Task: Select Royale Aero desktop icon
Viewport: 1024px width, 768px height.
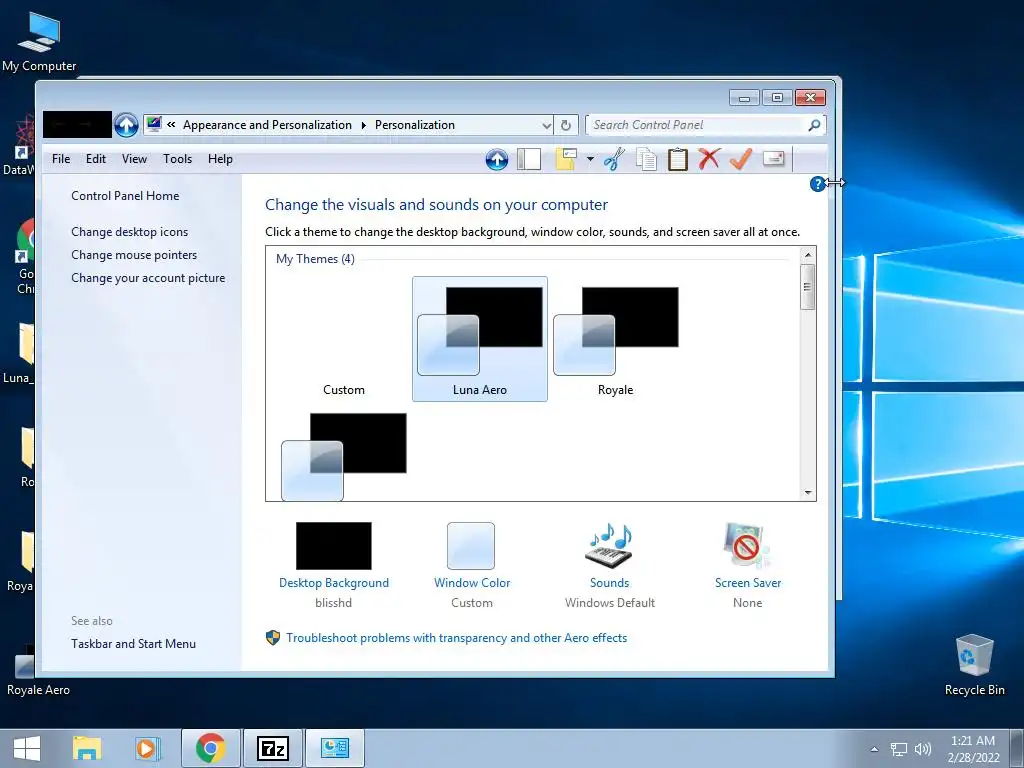Action: point(38,671)
